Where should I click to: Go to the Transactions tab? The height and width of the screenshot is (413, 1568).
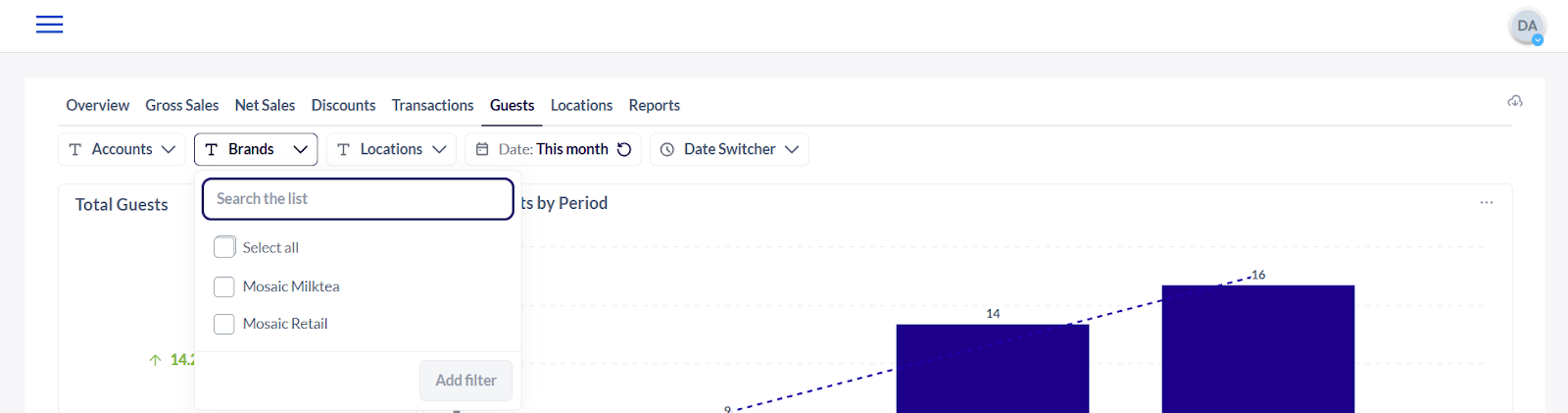coord(432,105)
